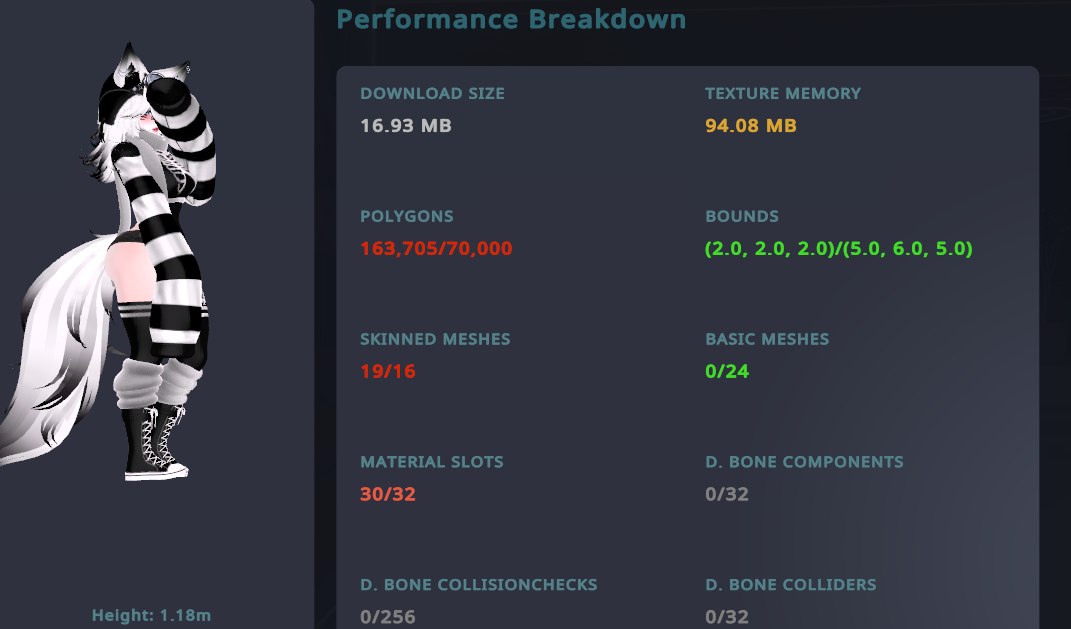Screen dimensions: 1071x629
Task: Click the D. Bone Colliders label
Action: pos(790,585)
